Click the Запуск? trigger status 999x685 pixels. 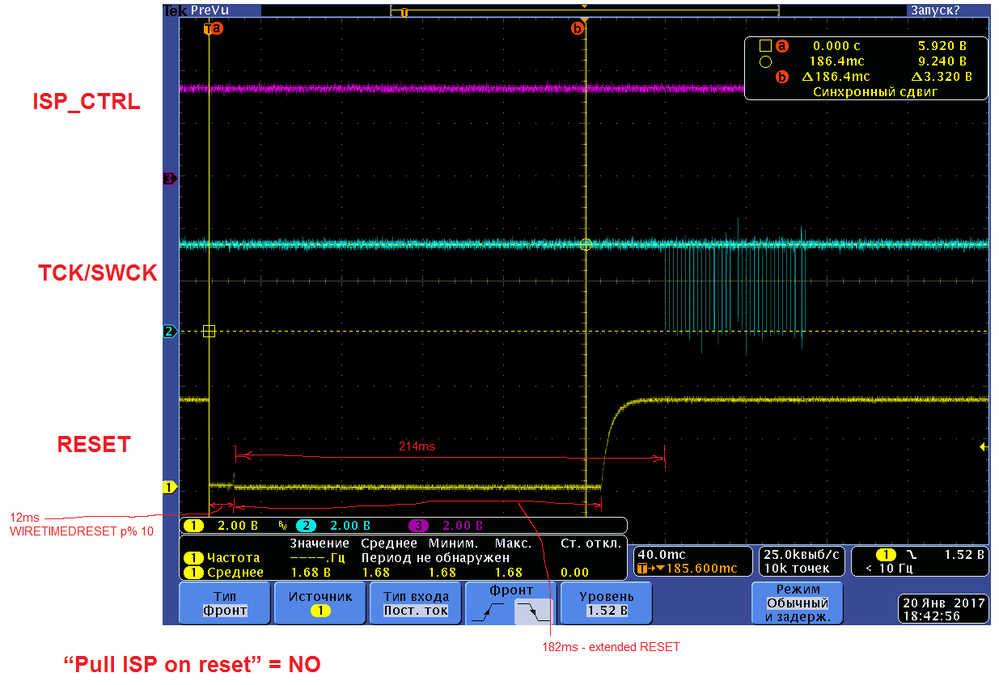click(x=934, y=11)
